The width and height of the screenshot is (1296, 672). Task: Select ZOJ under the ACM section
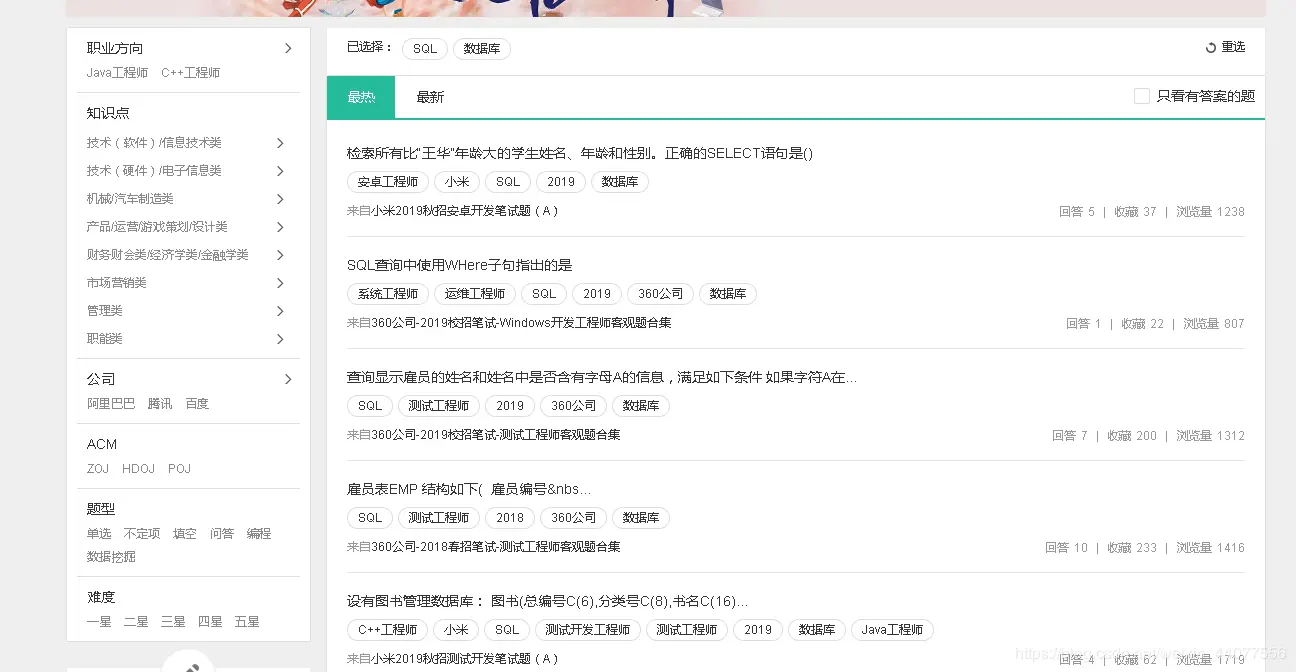97,468
